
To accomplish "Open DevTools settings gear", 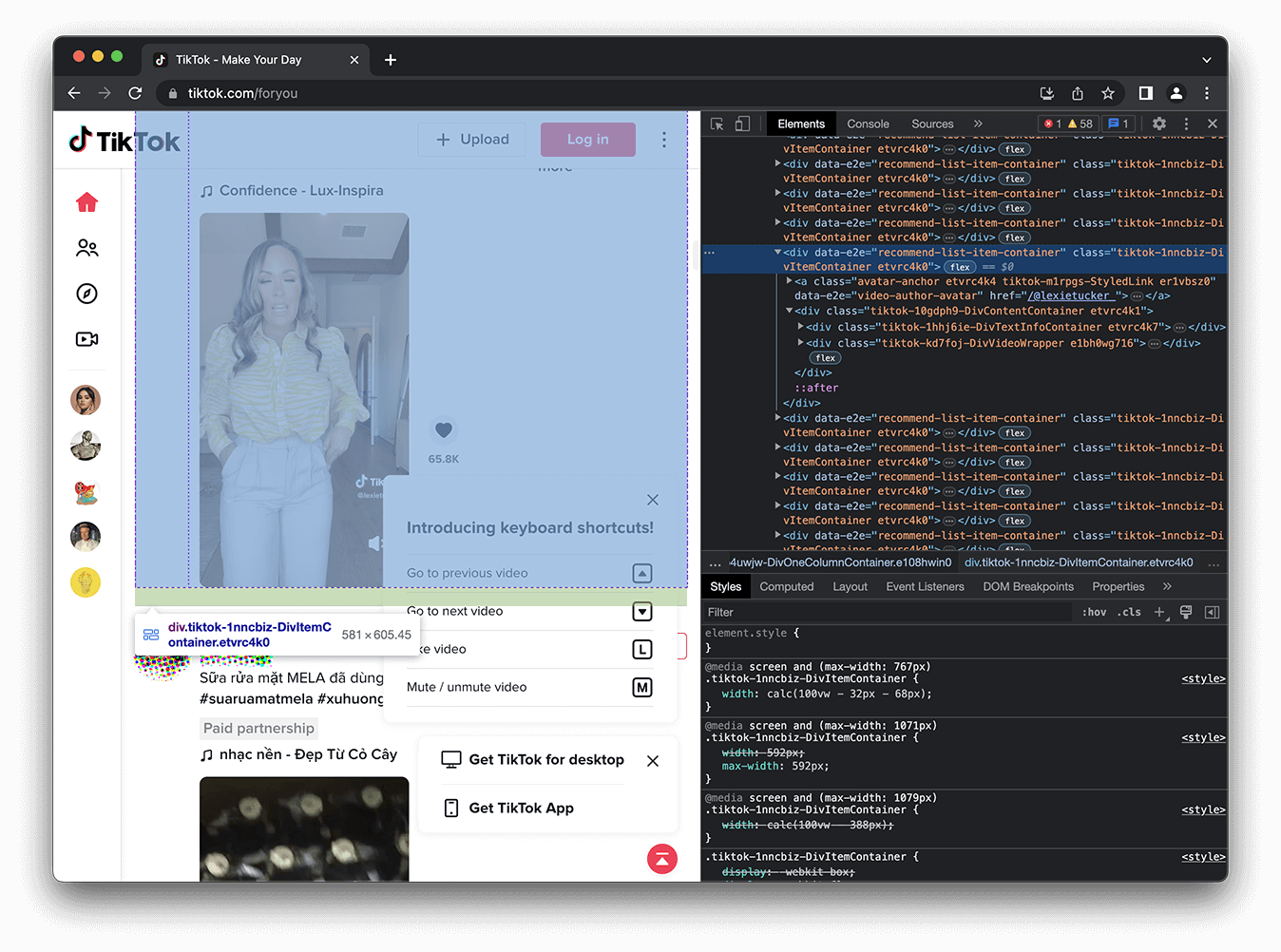I will click(1159, 124).
